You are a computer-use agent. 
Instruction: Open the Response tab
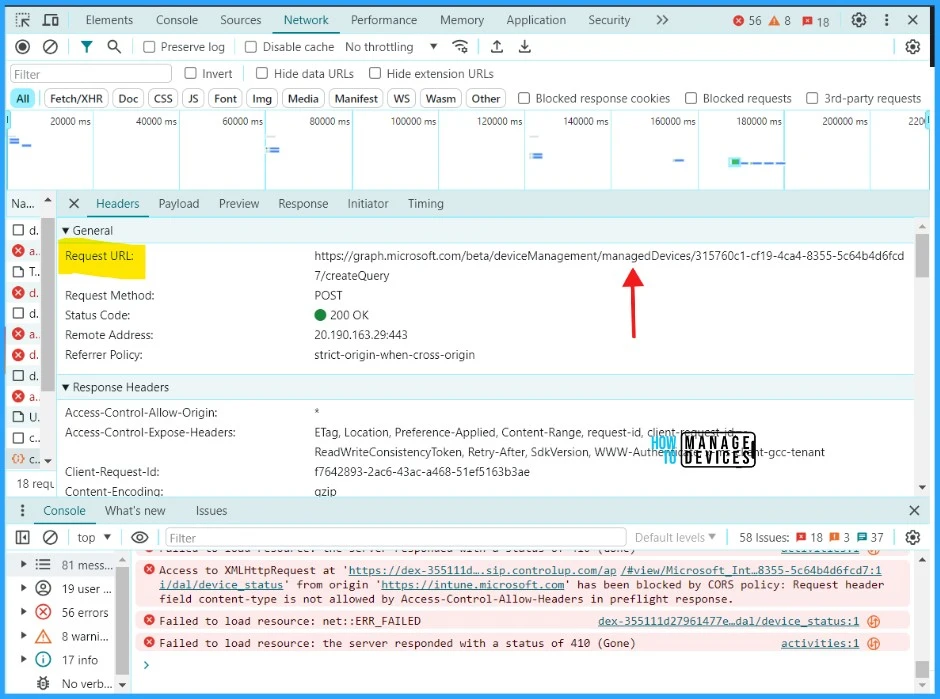(x=303, y=204)
